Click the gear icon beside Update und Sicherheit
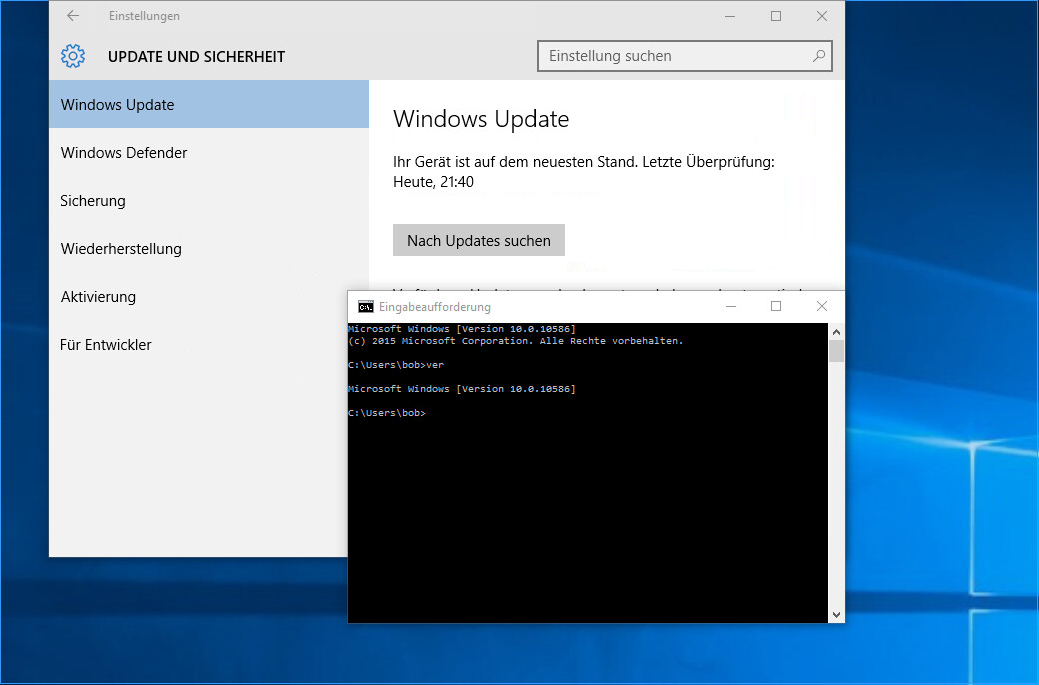This screenshot has width=1039, height=685. coord(73,56)
